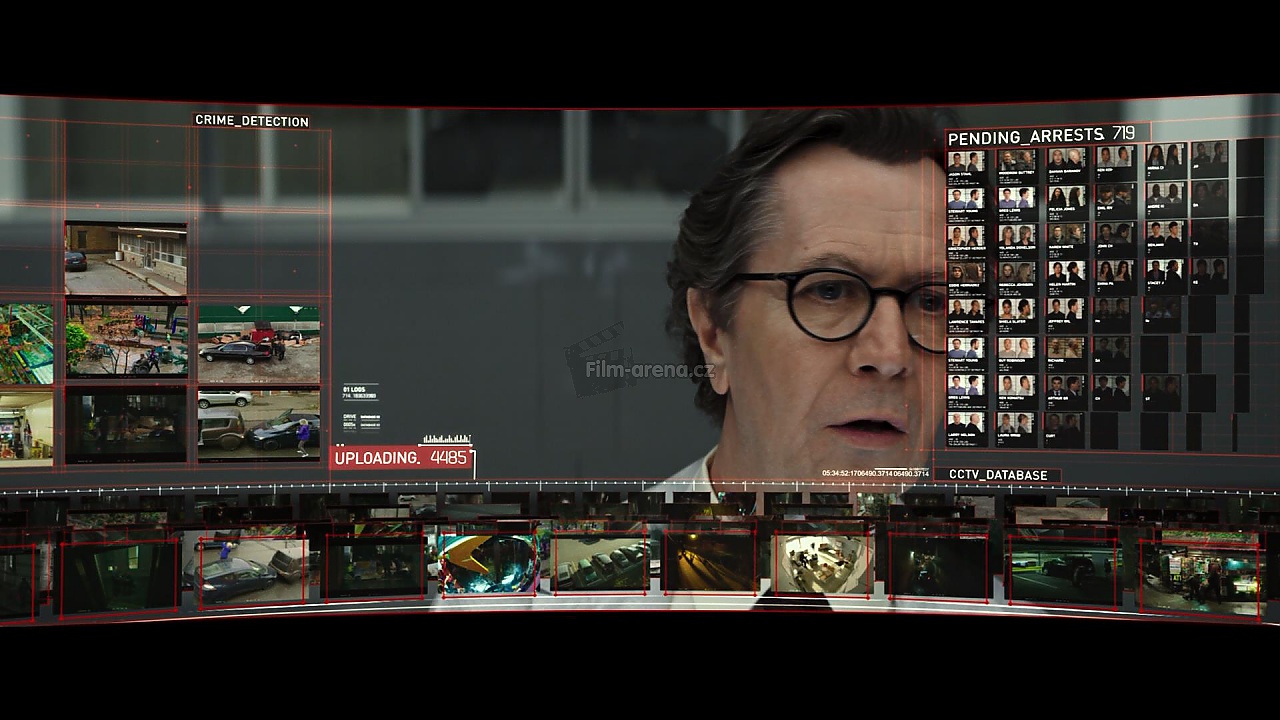Select Jason Stahl mugshot card

(966, 164)
